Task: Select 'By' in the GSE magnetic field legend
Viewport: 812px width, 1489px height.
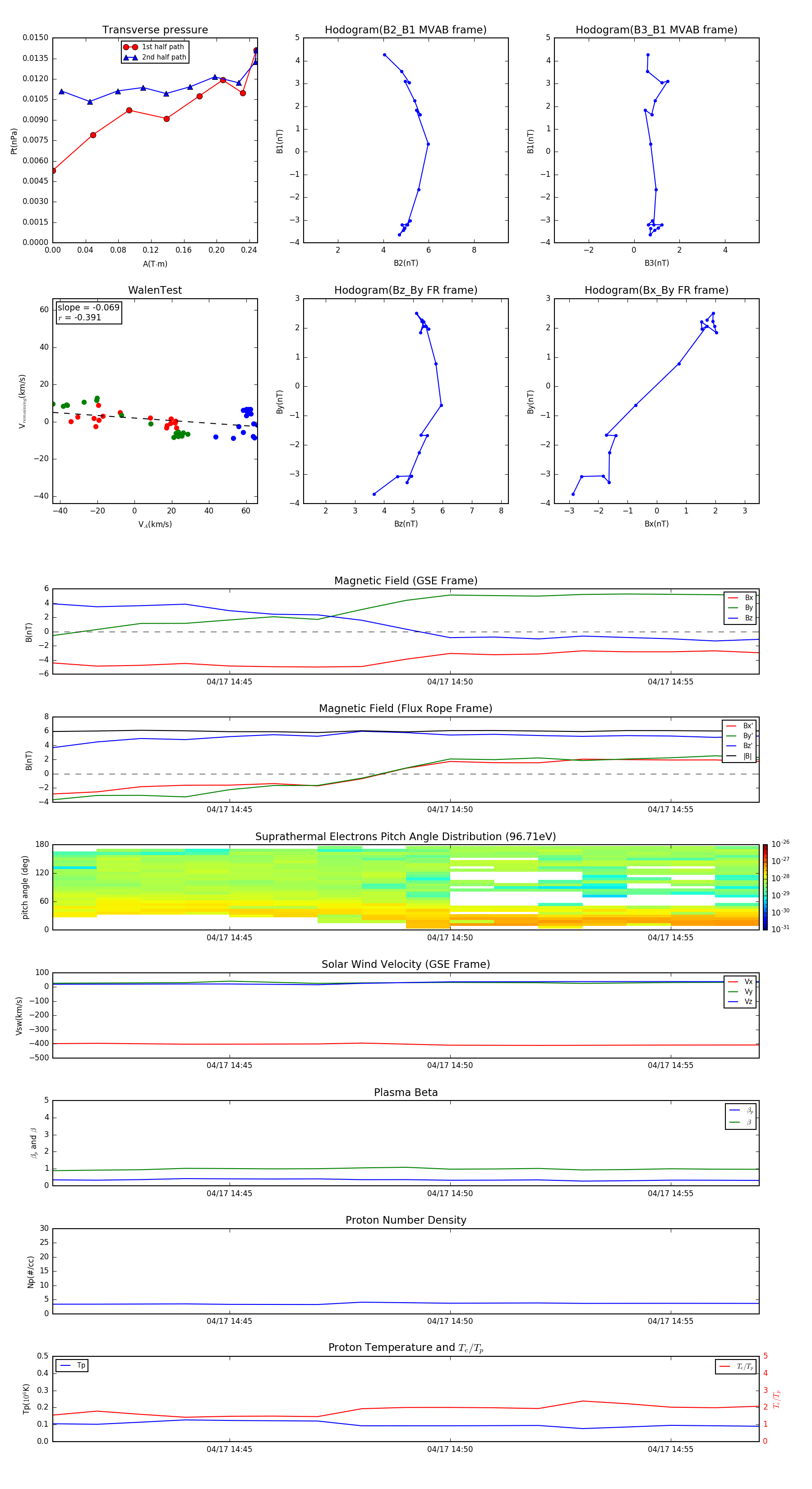Action: click(740, 607)
